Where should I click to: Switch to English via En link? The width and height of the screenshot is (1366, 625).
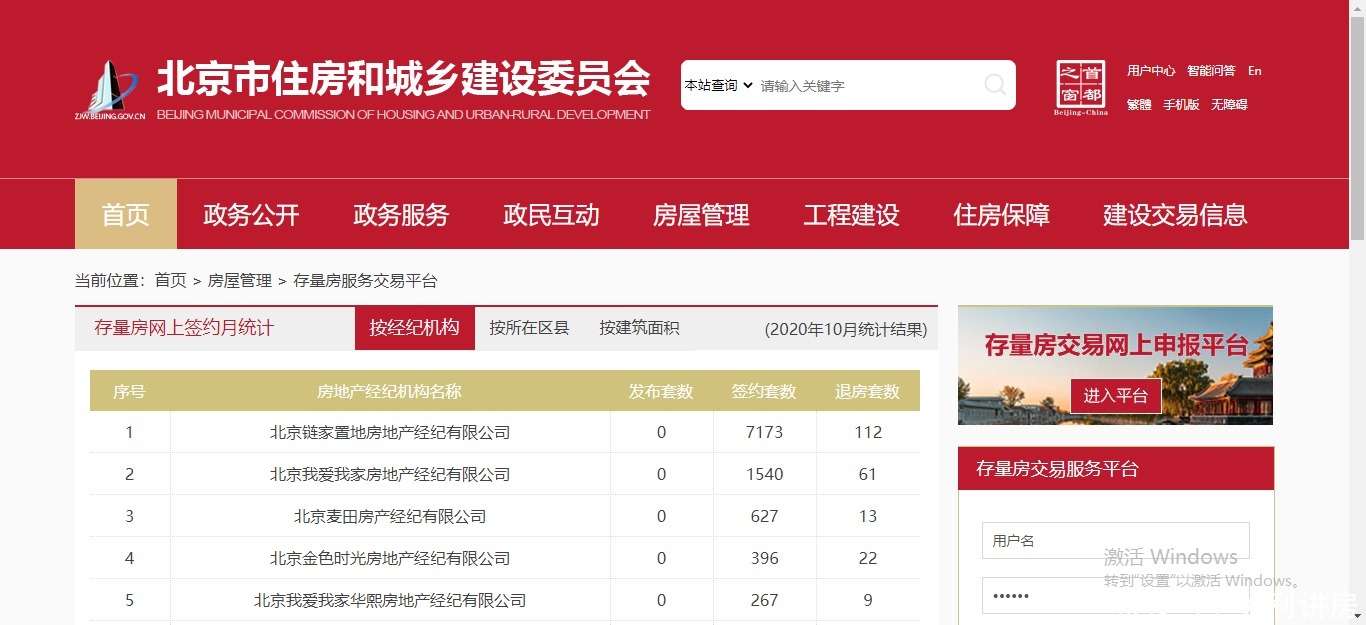tap(1255, 71)
